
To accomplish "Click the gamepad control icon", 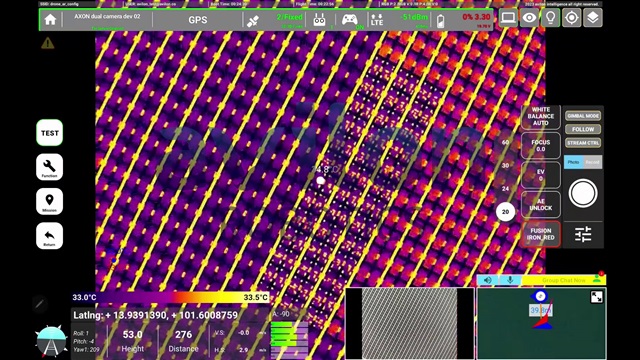I will pos(349,20).
